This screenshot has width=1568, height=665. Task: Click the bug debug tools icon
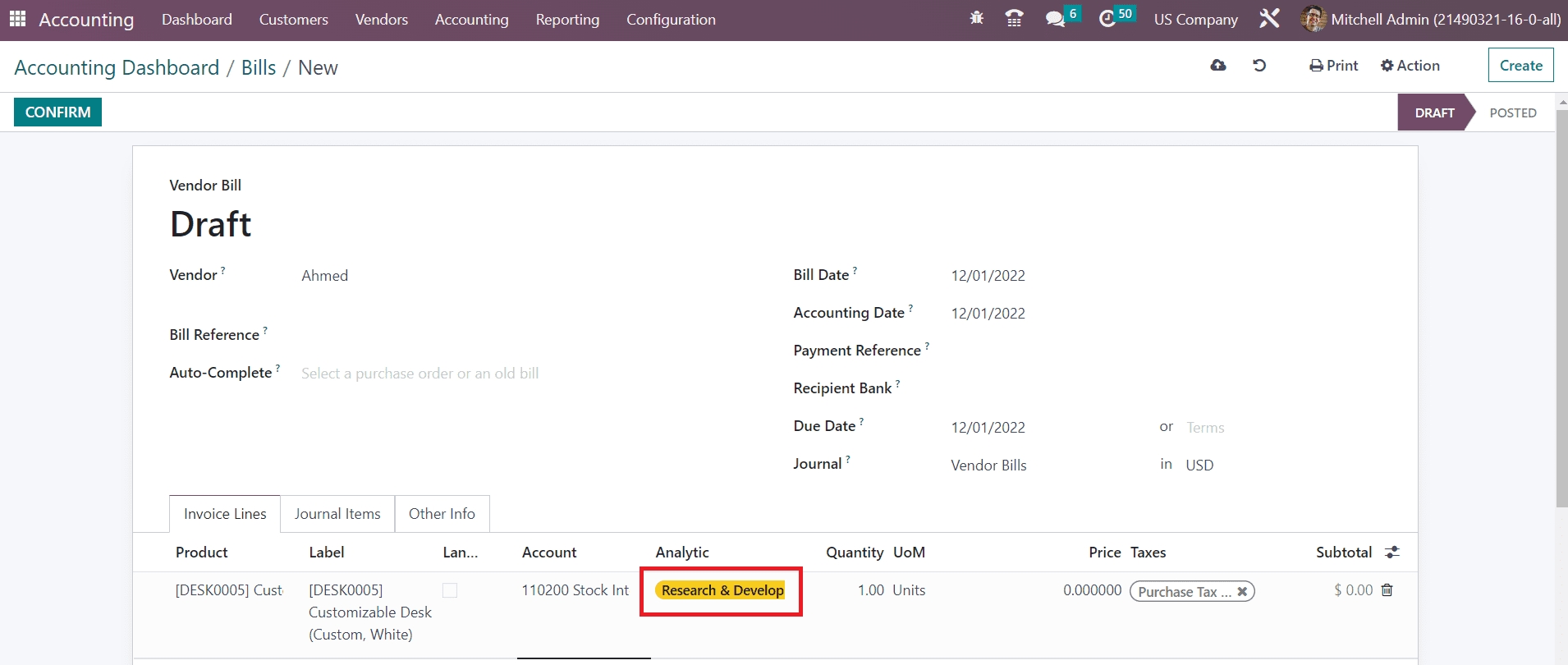click(976, 18)
